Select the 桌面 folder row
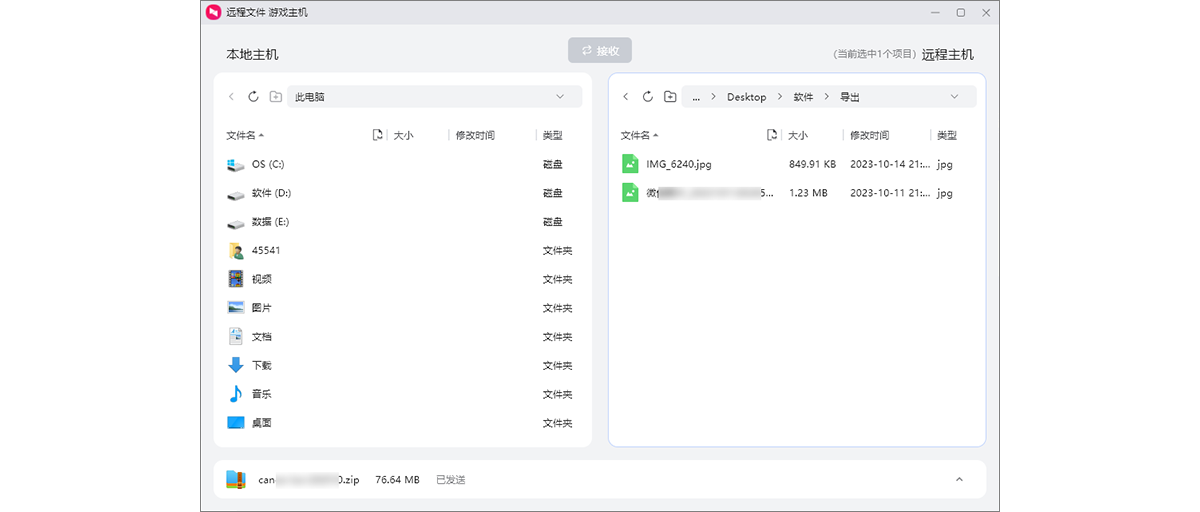This screenshot has width=1200, height=512. tap(402, 423)
